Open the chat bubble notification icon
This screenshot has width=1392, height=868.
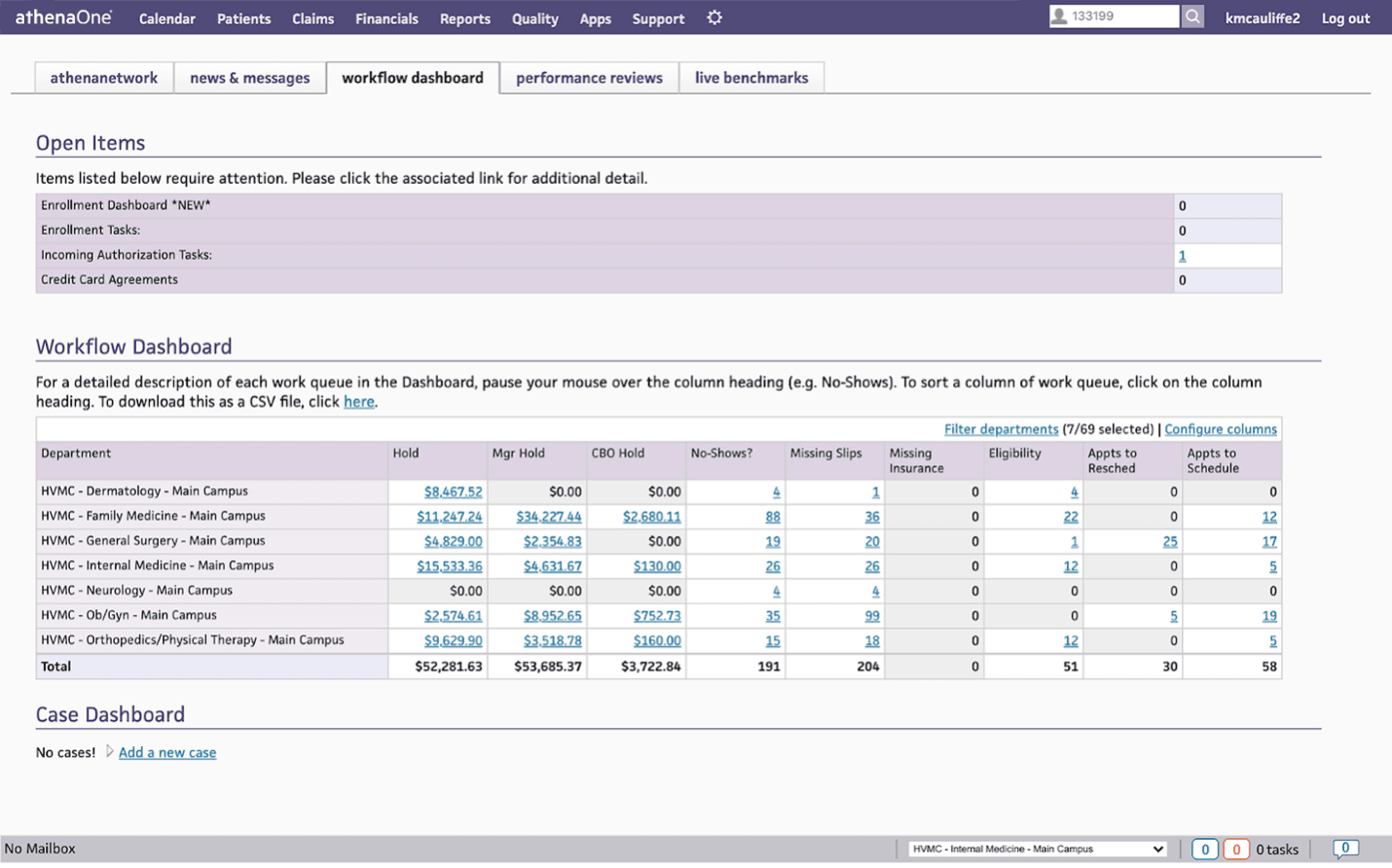pos(1345,849)
